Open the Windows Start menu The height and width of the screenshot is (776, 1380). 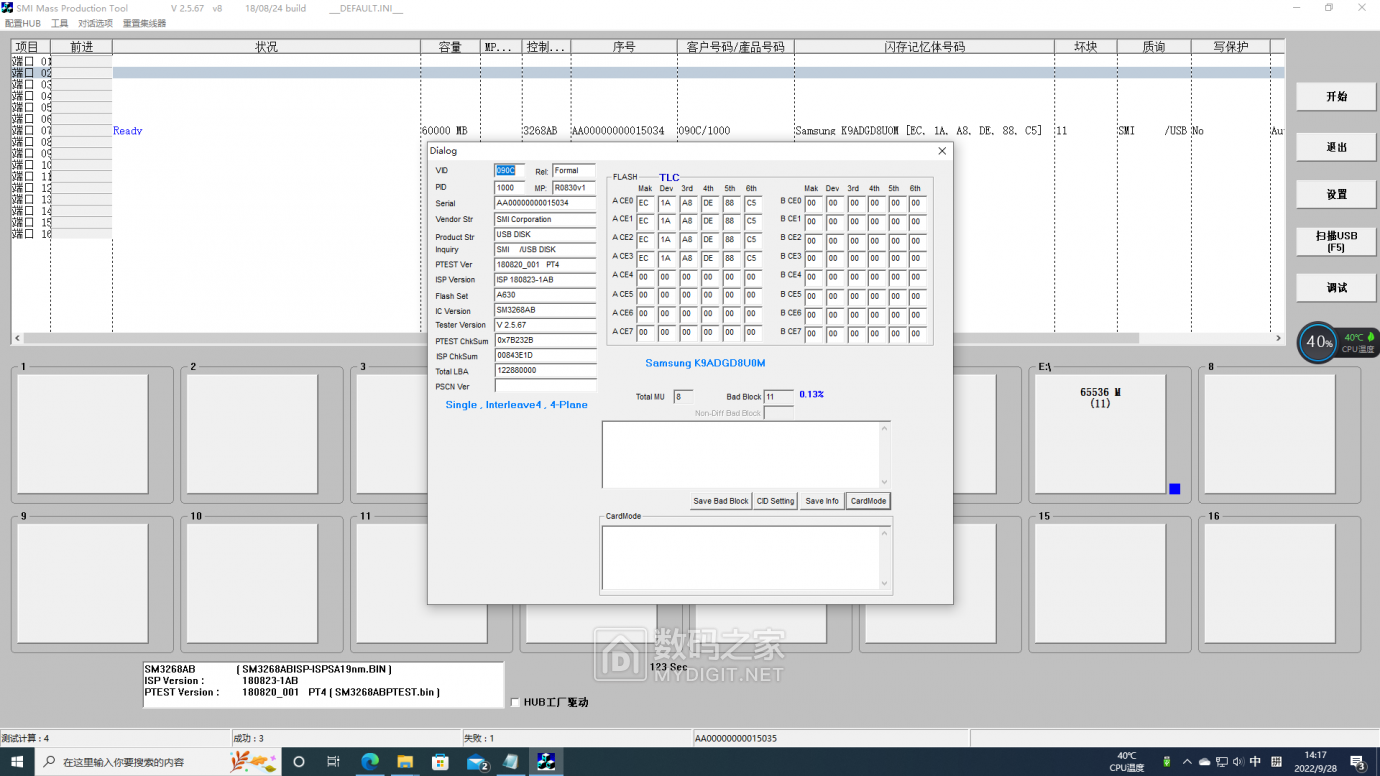pyautogui.click(x=18, y=762)
